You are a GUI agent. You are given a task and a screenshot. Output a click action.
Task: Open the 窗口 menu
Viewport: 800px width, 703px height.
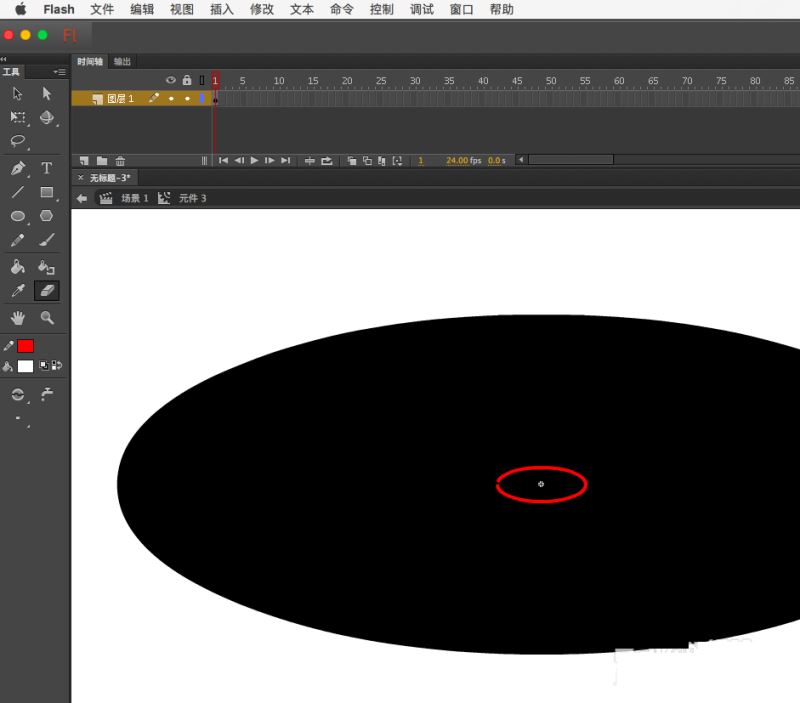[x=462, y=9]
